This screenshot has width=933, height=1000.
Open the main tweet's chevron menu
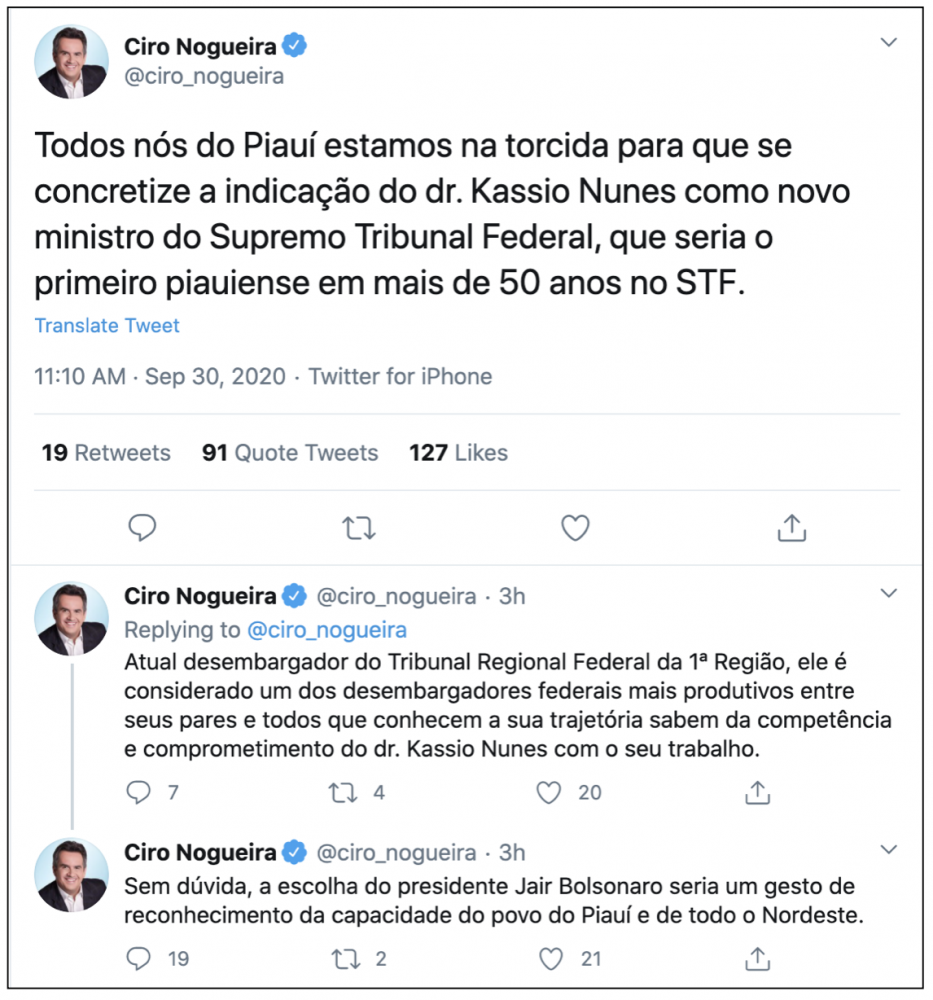click(x=888, y=42)
